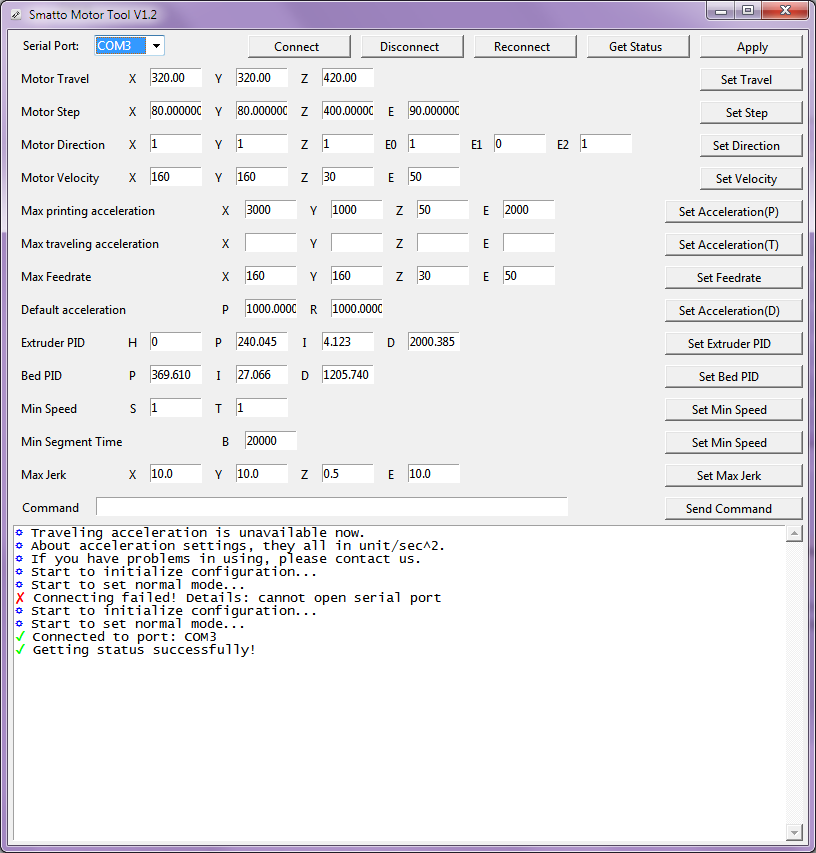Click Motor Travel Z field 420.00
The image size is (816, 853).
[348, 78]
